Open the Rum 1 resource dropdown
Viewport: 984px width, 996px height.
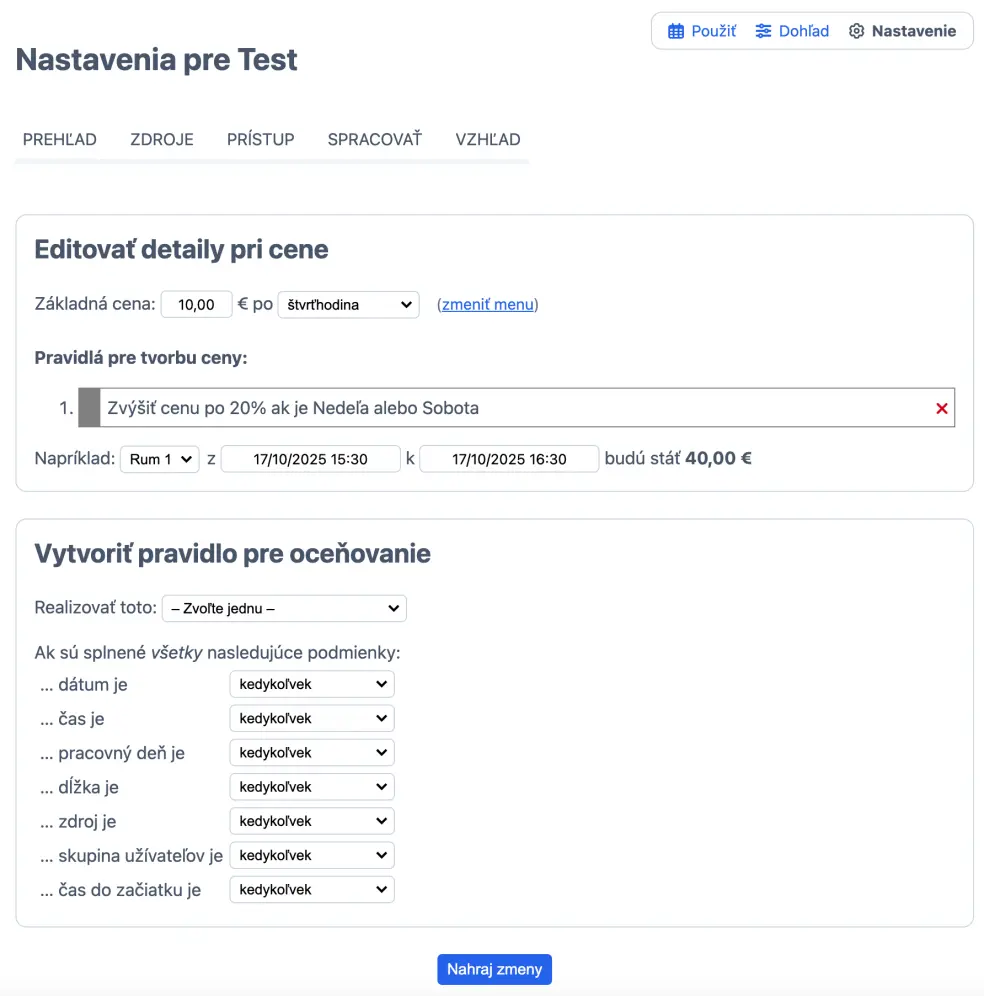point(160,459)
